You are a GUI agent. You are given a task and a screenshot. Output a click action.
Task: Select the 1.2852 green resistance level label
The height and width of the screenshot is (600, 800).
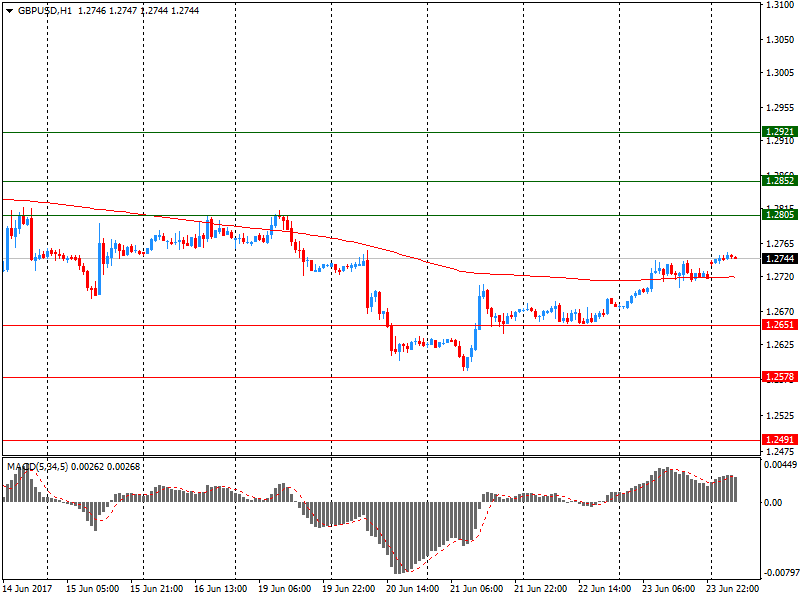tap(780, 181)
